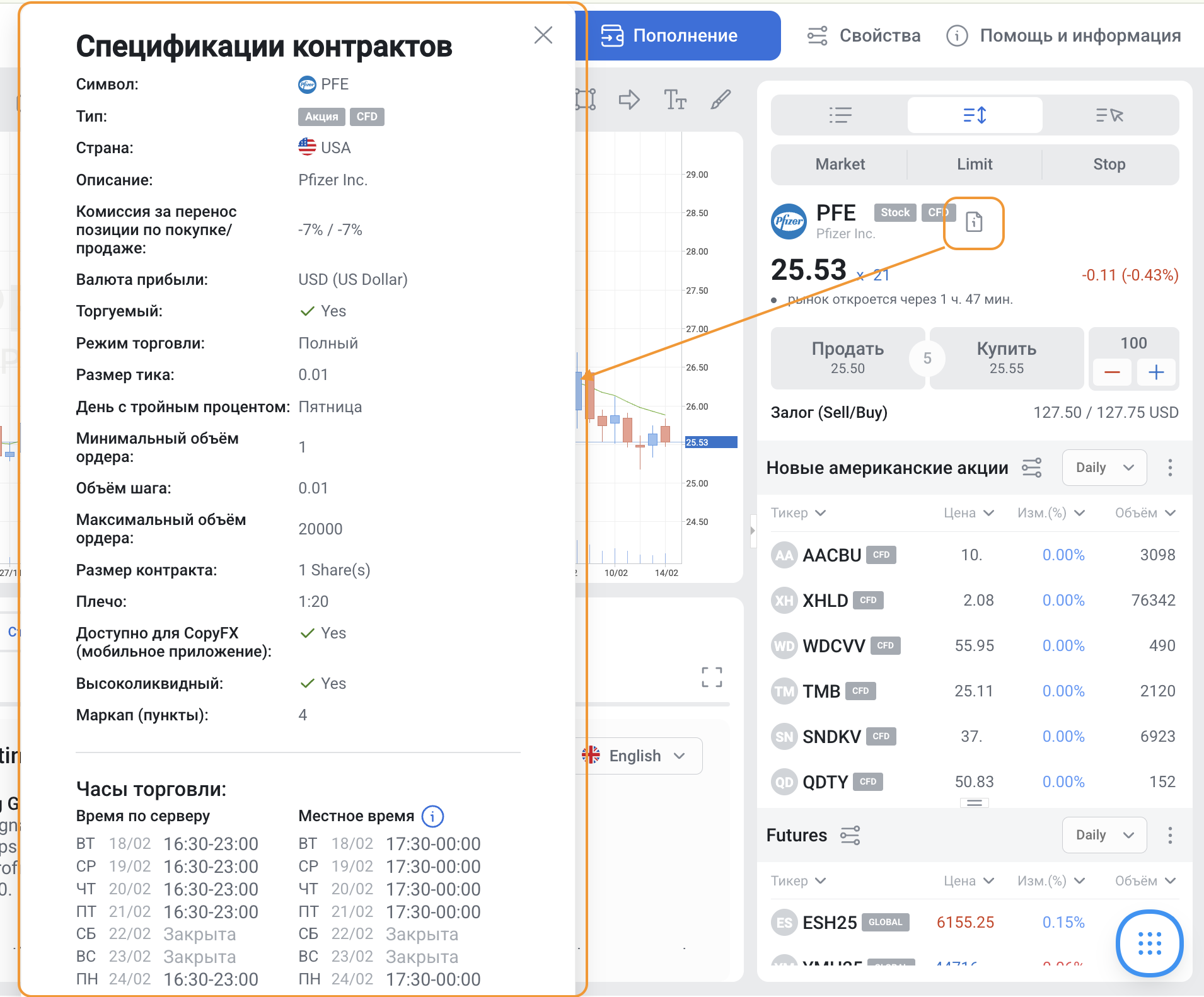The width and height of the screenshot is (1204, 997).
Task: Decrease order volume with minus button
Action: click(x=1112, y=372)
